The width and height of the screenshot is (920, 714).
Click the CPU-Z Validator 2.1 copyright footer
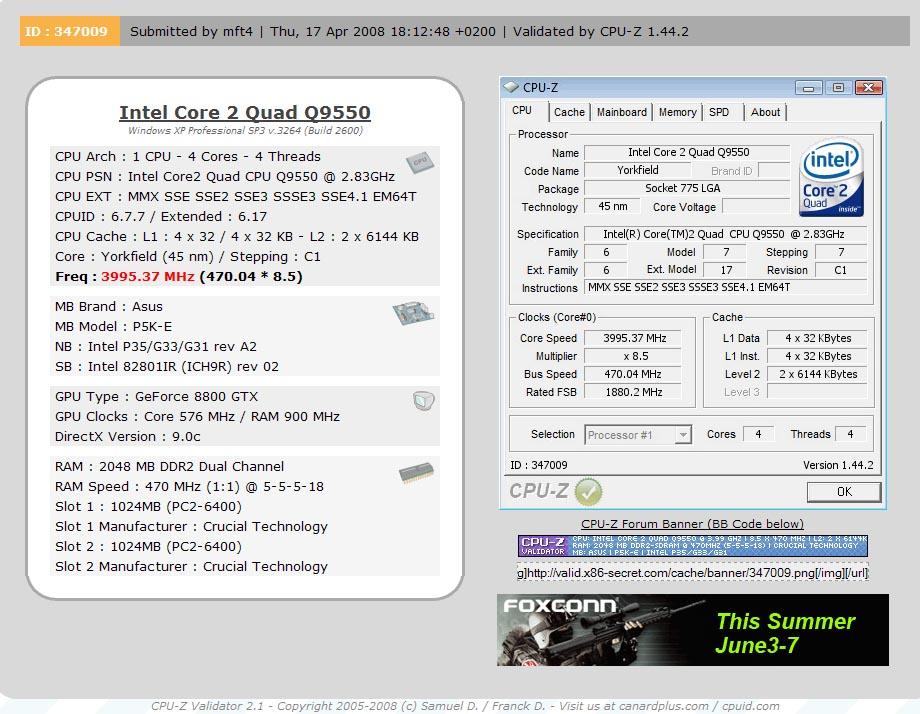pyautogui.click(x=465, y=706)
